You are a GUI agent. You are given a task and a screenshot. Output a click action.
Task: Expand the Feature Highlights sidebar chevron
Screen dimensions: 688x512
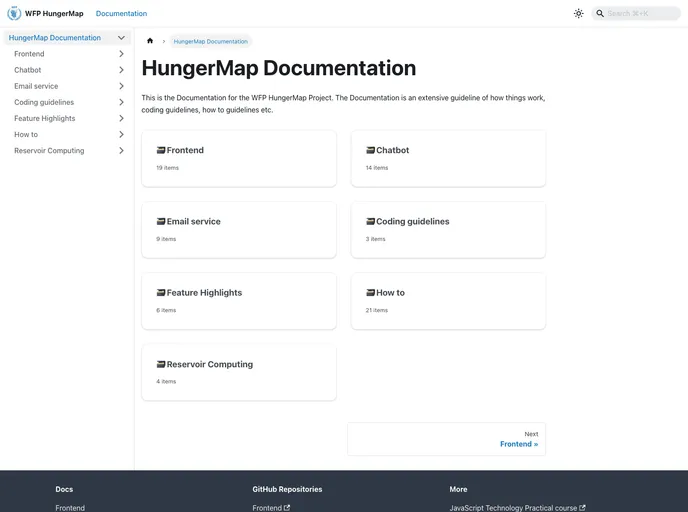(121, 118)
